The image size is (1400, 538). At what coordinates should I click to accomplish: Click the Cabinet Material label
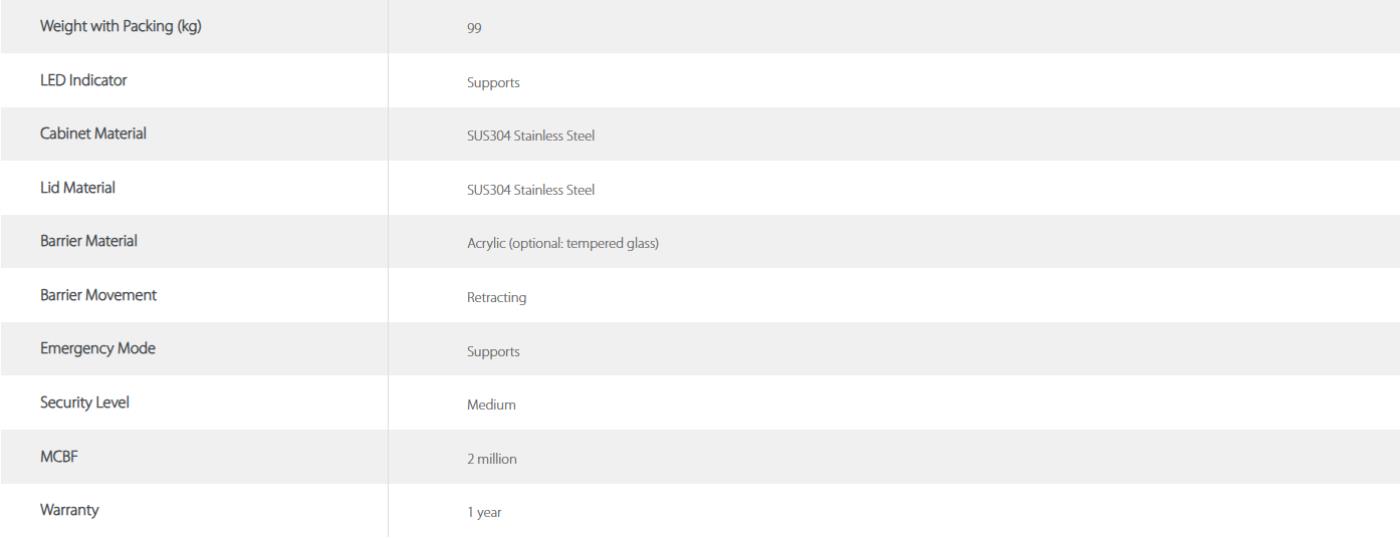coord(92,133)
